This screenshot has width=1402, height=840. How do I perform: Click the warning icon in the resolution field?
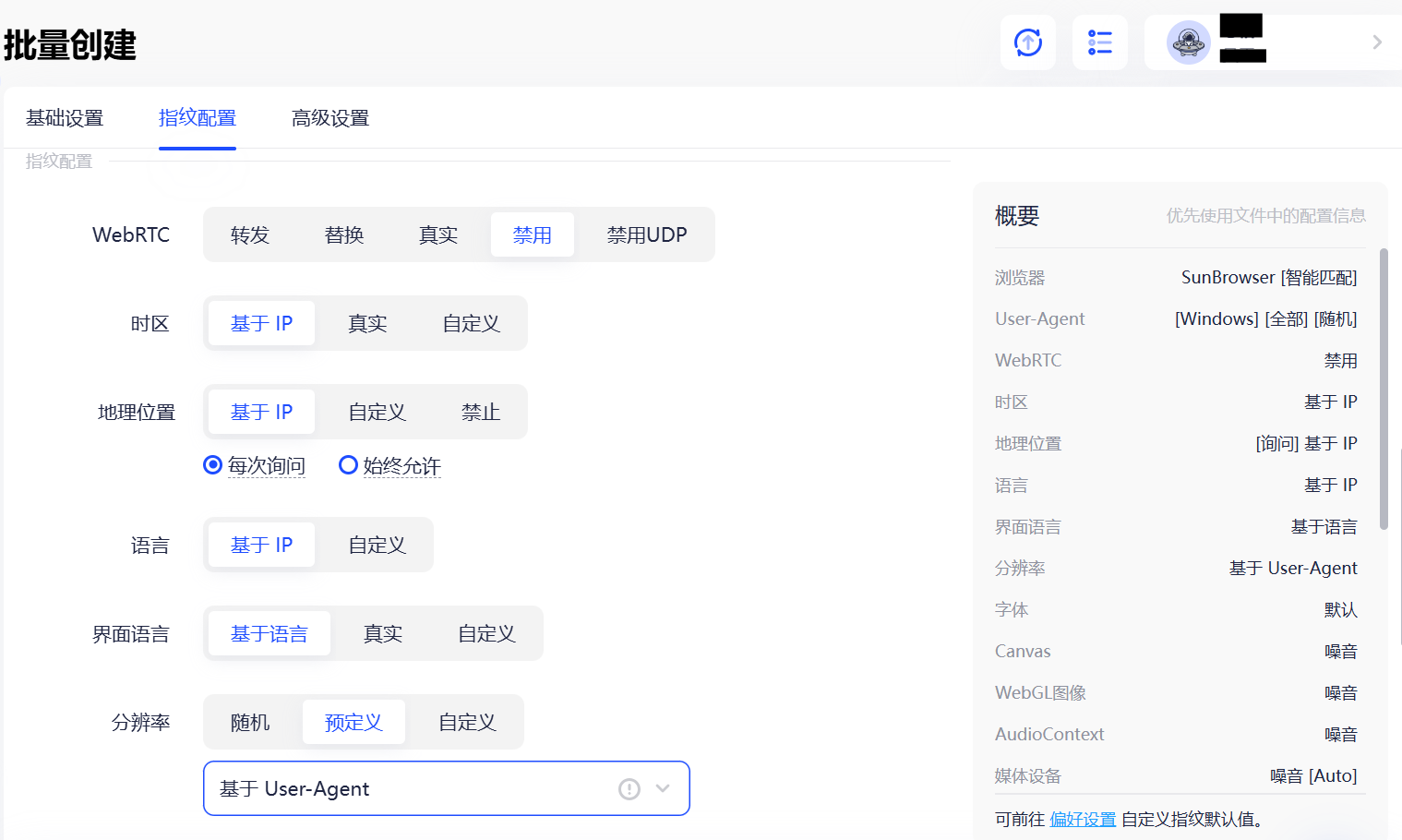click(x=629, y=788)
